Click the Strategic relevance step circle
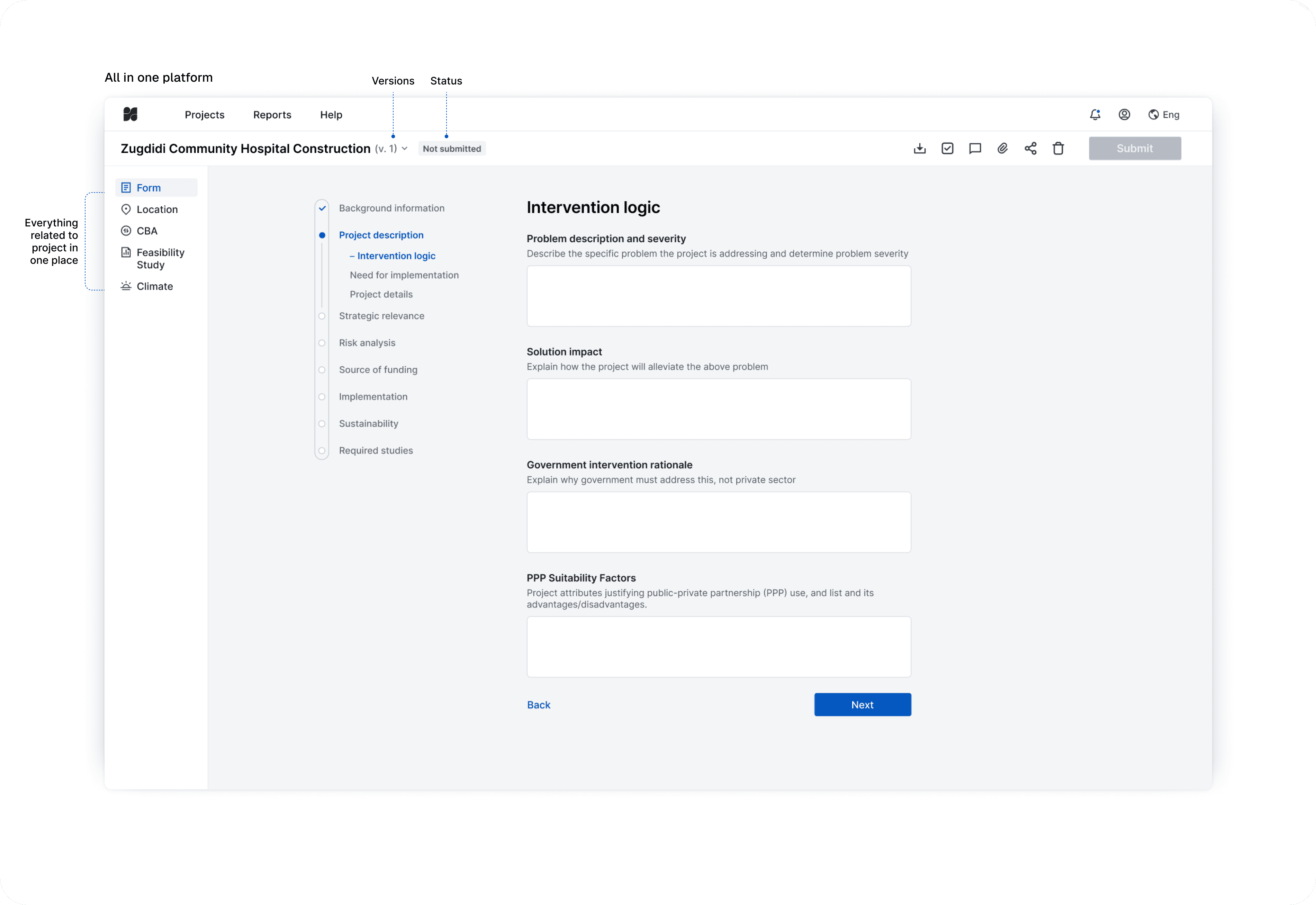 [x=322, y=316]
